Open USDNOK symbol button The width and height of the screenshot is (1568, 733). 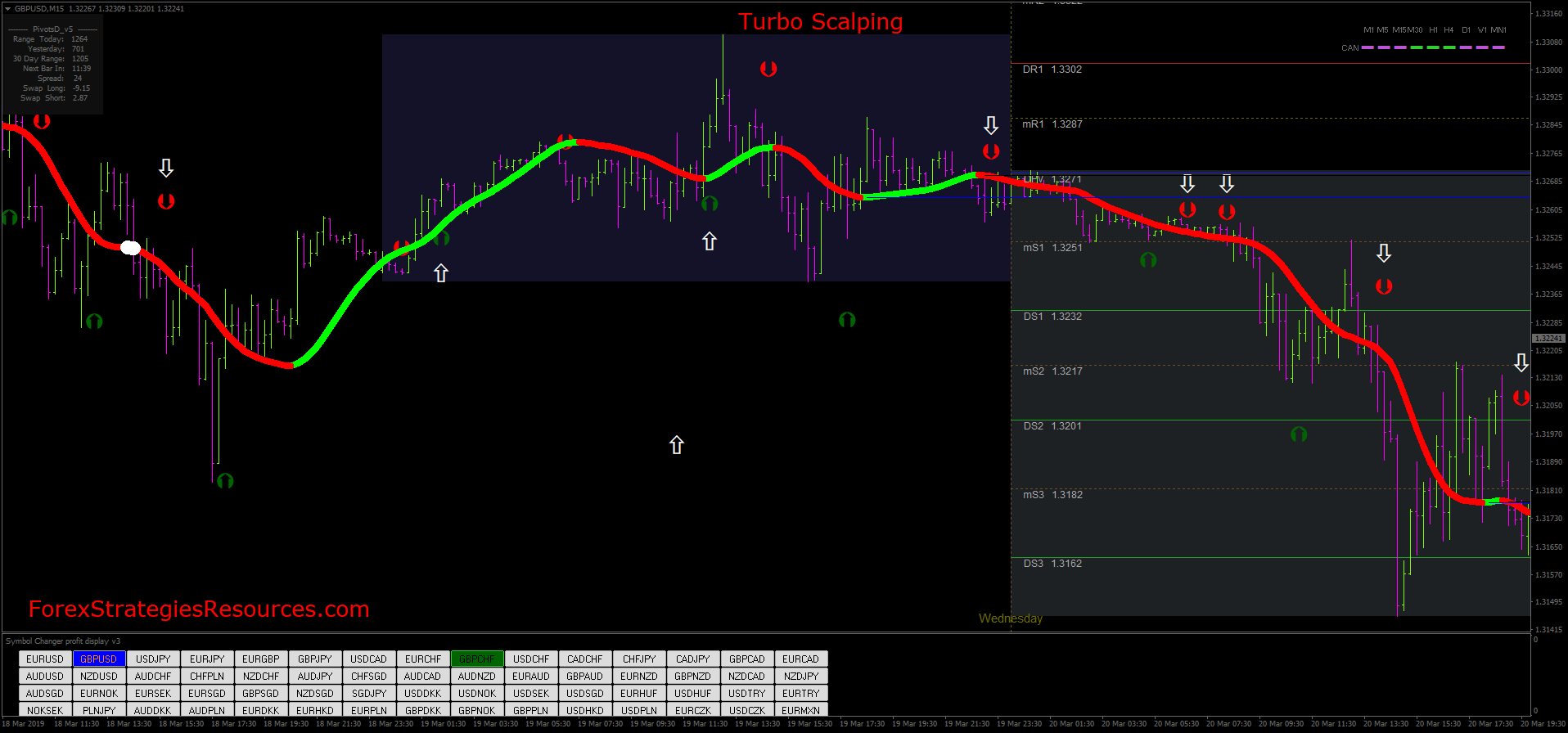tap(477, 694)
